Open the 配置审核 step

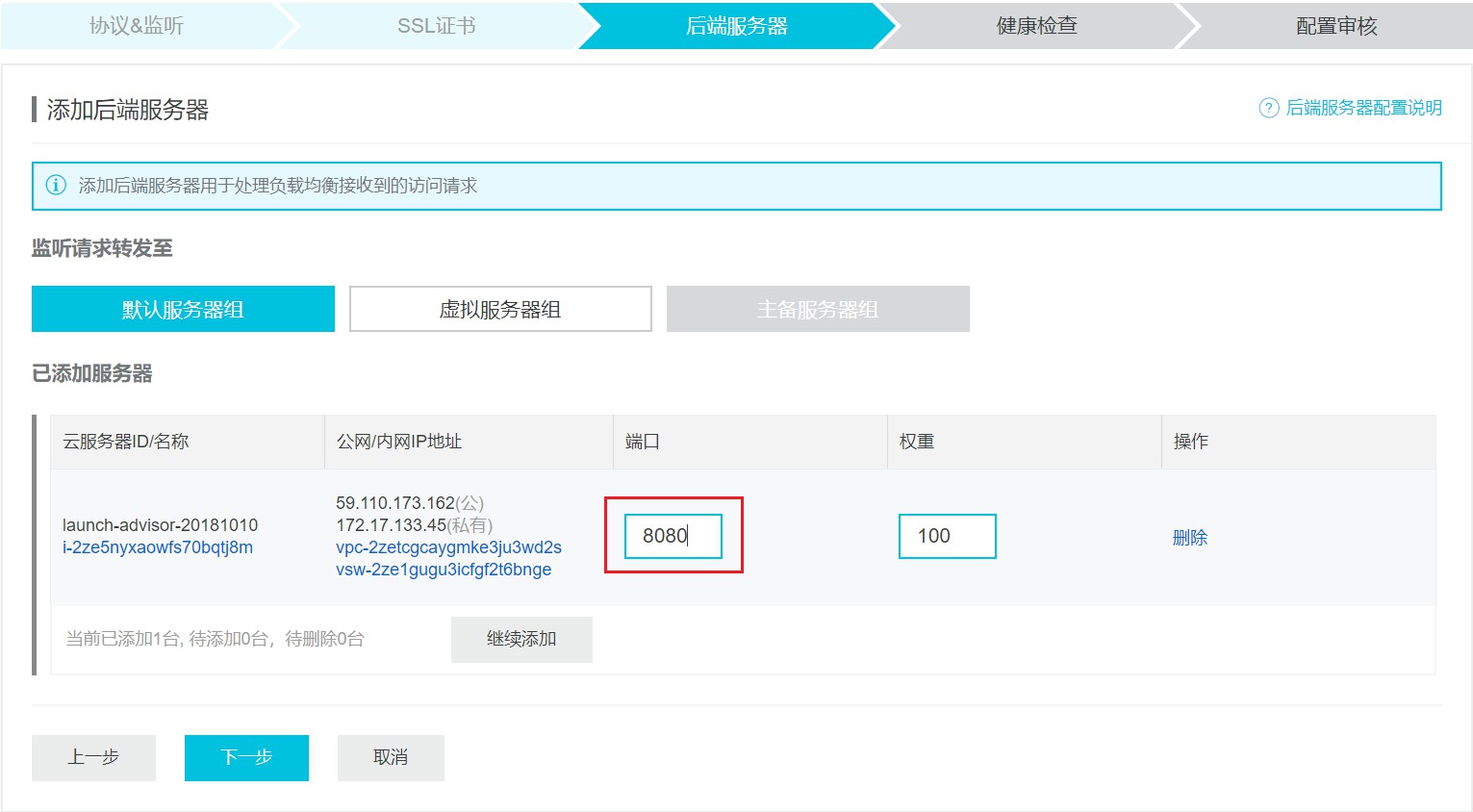(1336, 26)
